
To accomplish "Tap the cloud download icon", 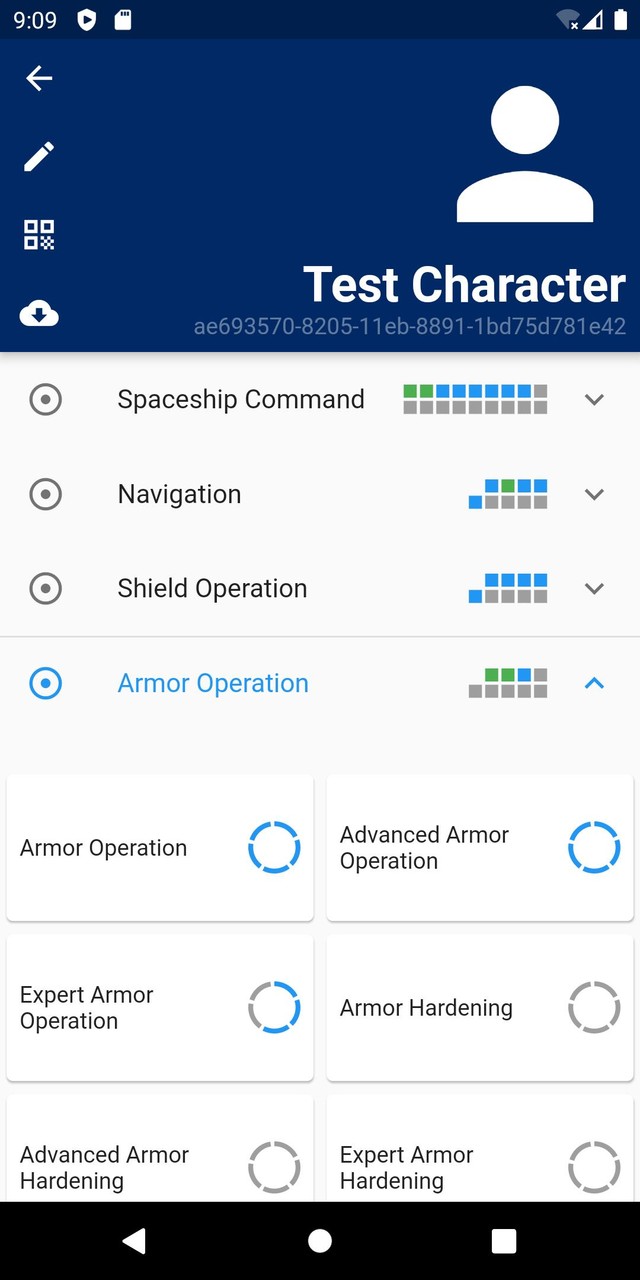I will point(38,314).
